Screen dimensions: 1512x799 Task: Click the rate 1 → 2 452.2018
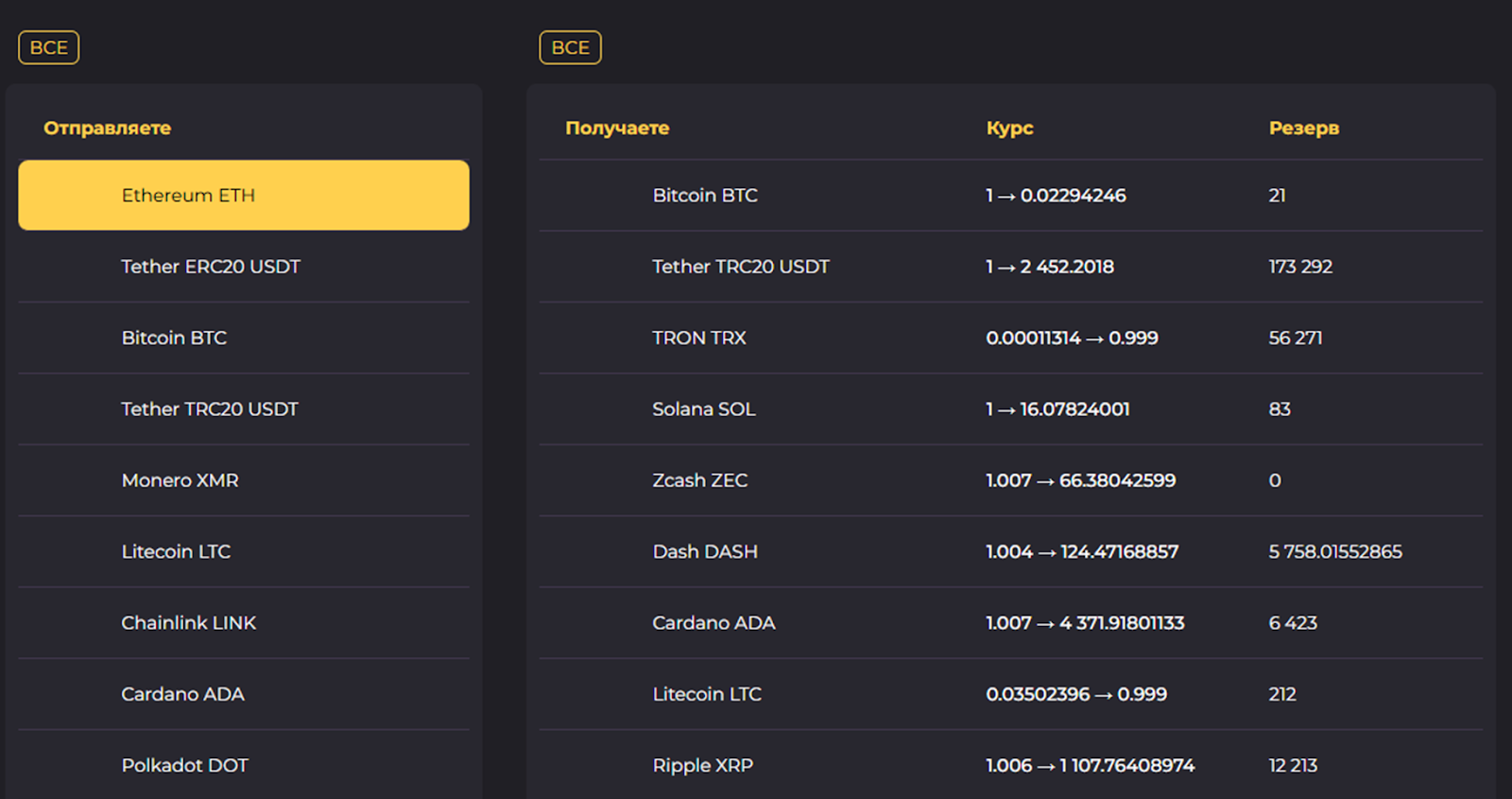(1050, 267)
